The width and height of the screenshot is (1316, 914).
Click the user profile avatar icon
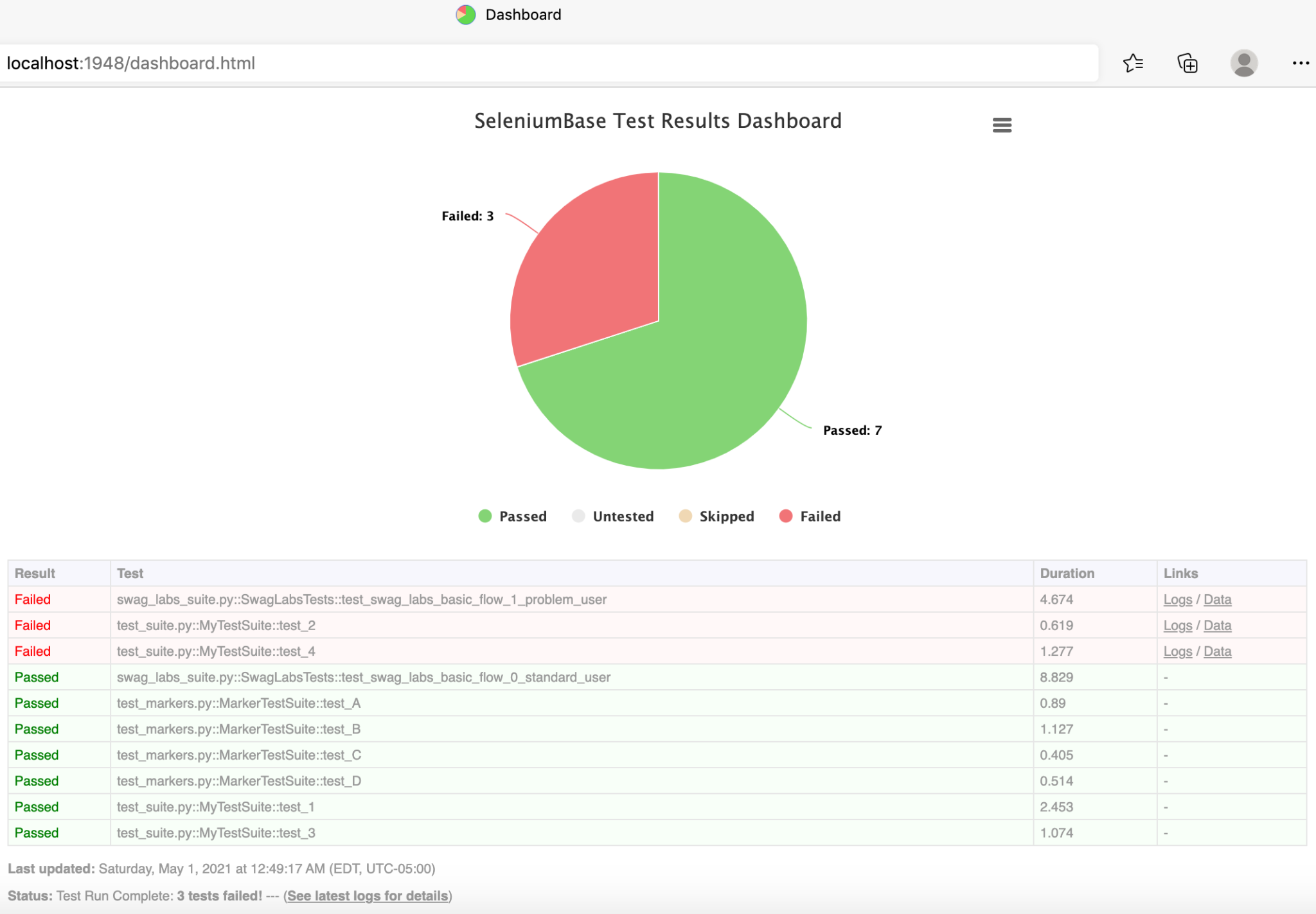pos(1243,63)
